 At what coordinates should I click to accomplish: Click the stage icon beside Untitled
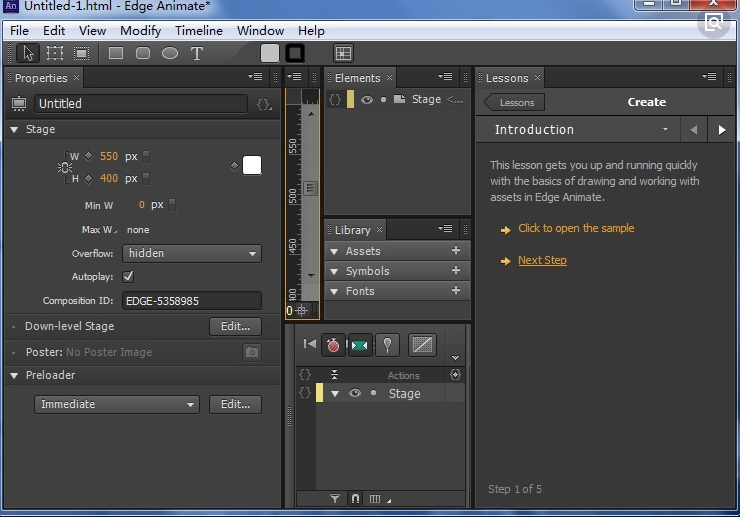coord(19,104)
